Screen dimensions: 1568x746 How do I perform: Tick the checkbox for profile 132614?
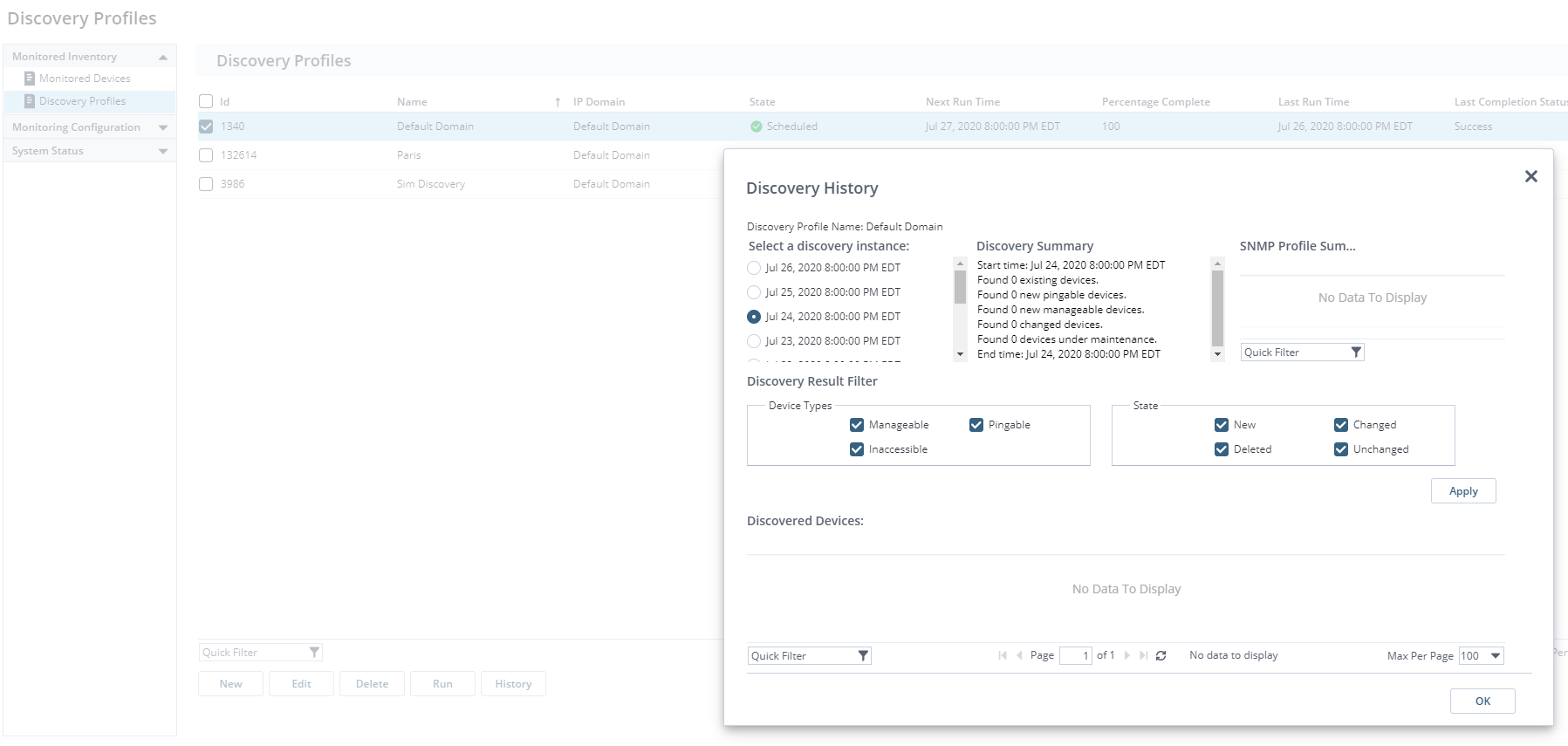pyautogui.click(x=206, y=155)
